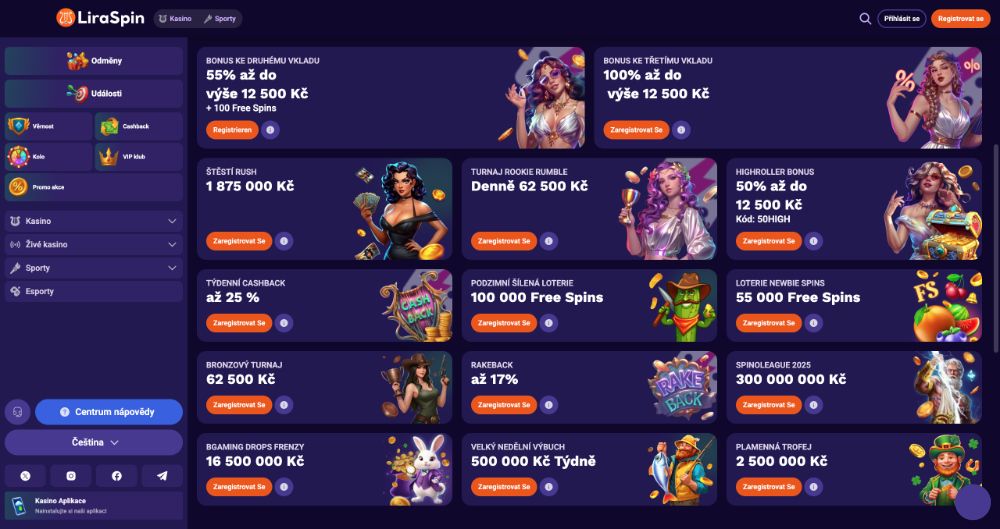Open the search magnifier icon
1000x529 pixels.
coord(865,19)
